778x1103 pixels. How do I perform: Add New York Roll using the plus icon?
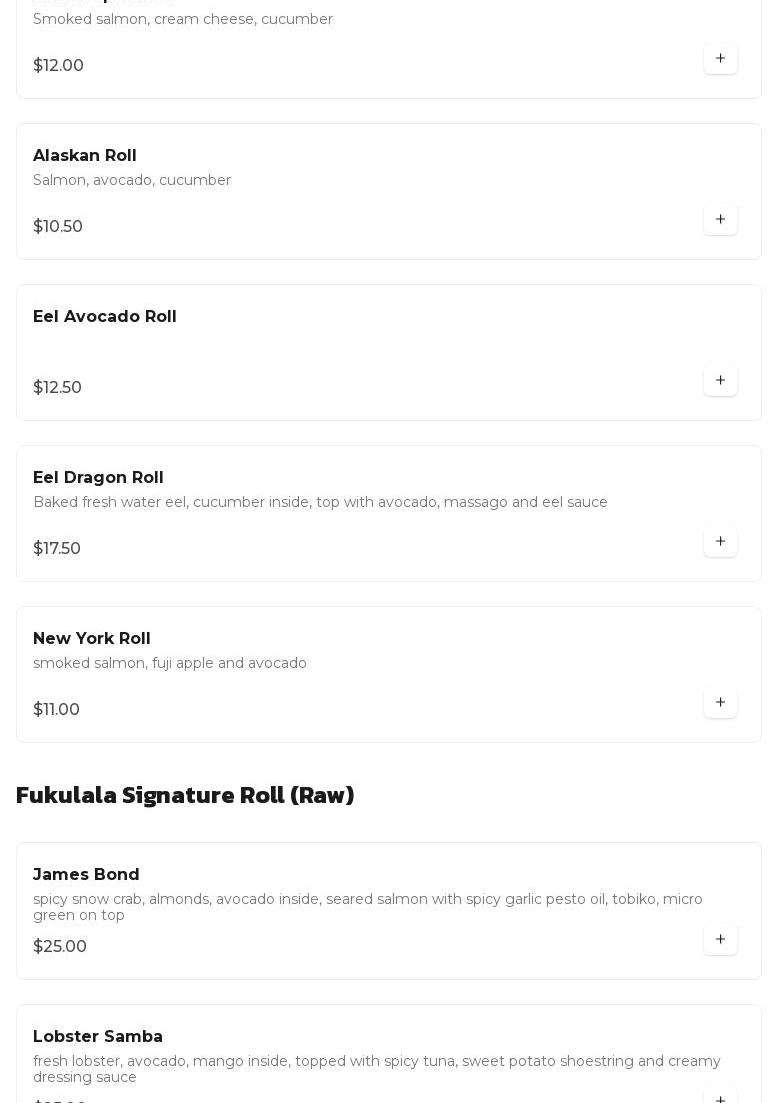pos(720,703)
